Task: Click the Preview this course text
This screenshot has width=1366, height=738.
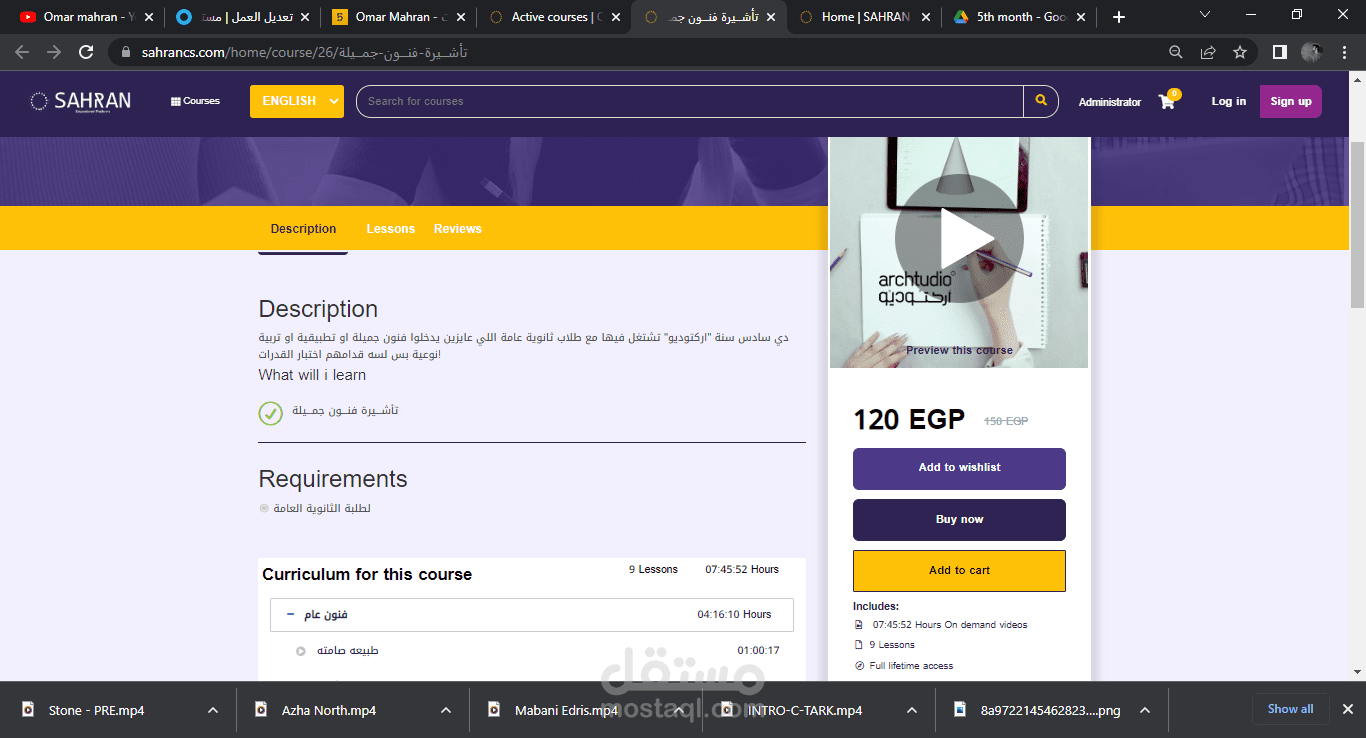Action: coord(959,350)
